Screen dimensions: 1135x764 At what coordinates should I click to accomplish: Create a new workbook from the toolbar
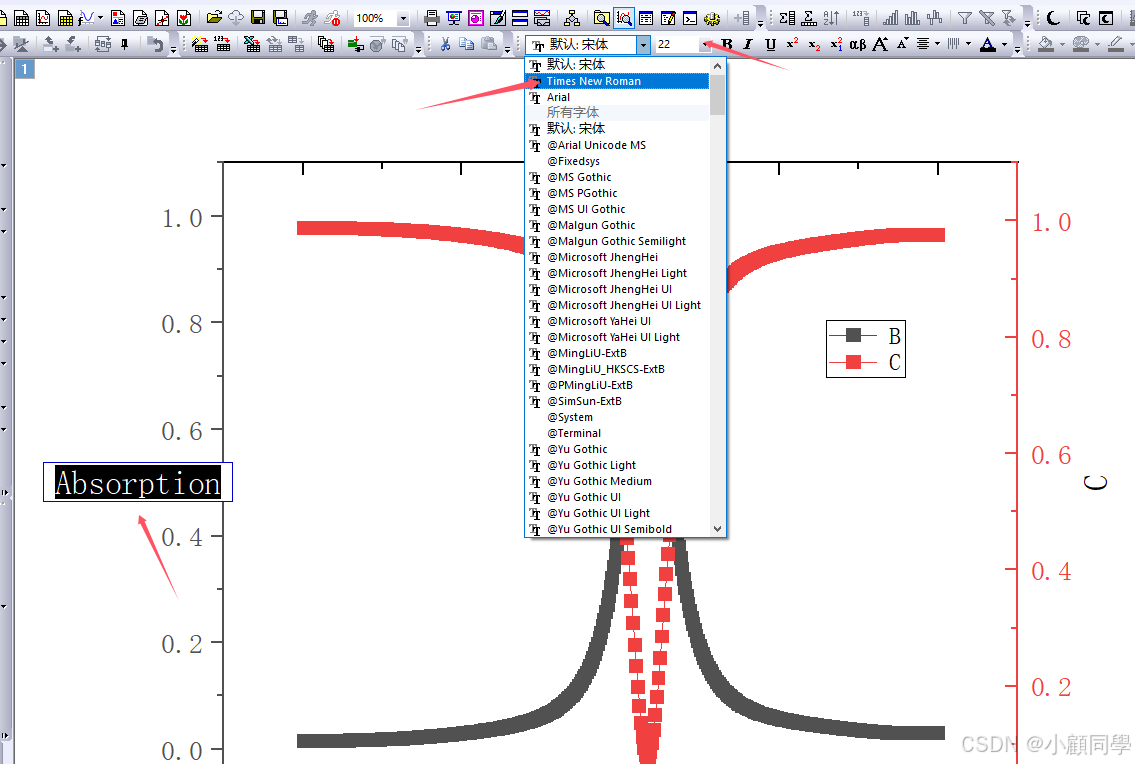(22, 18)
